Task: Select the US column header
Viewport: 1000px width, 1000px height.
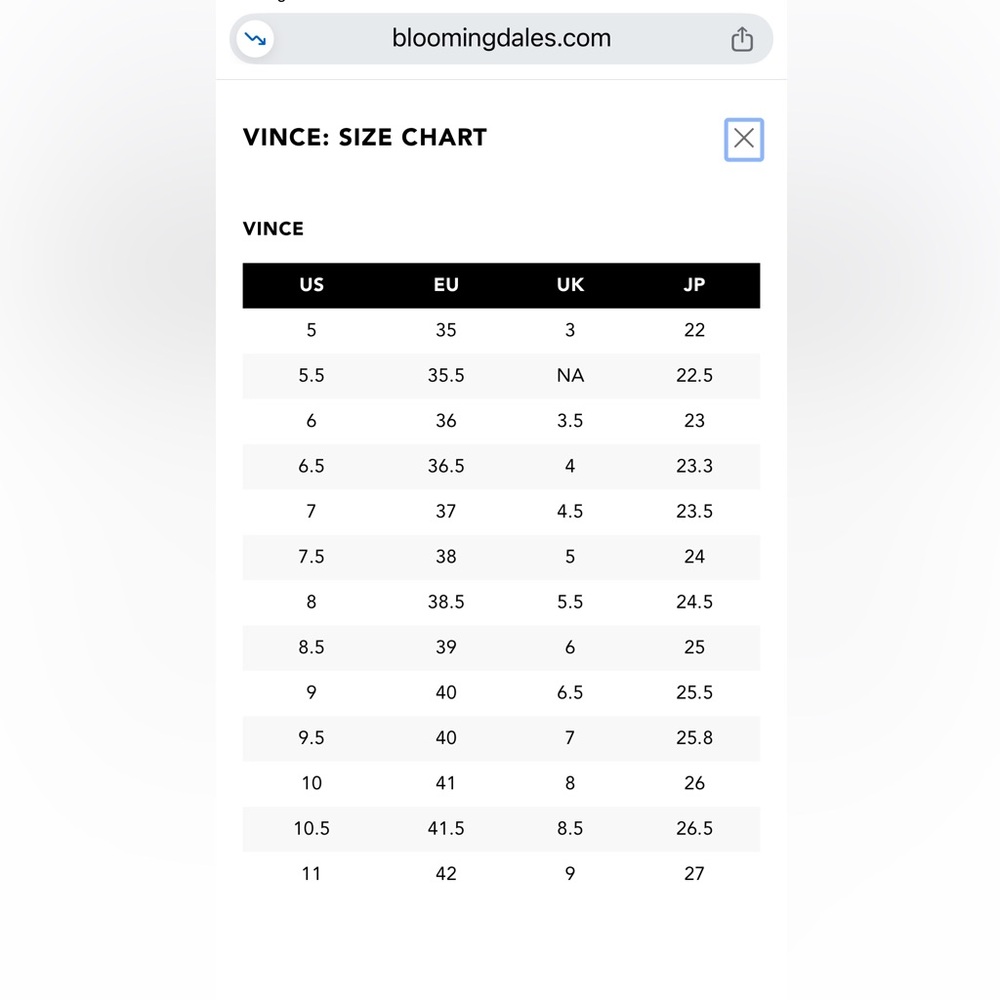Action: click(x=311, y=285)
